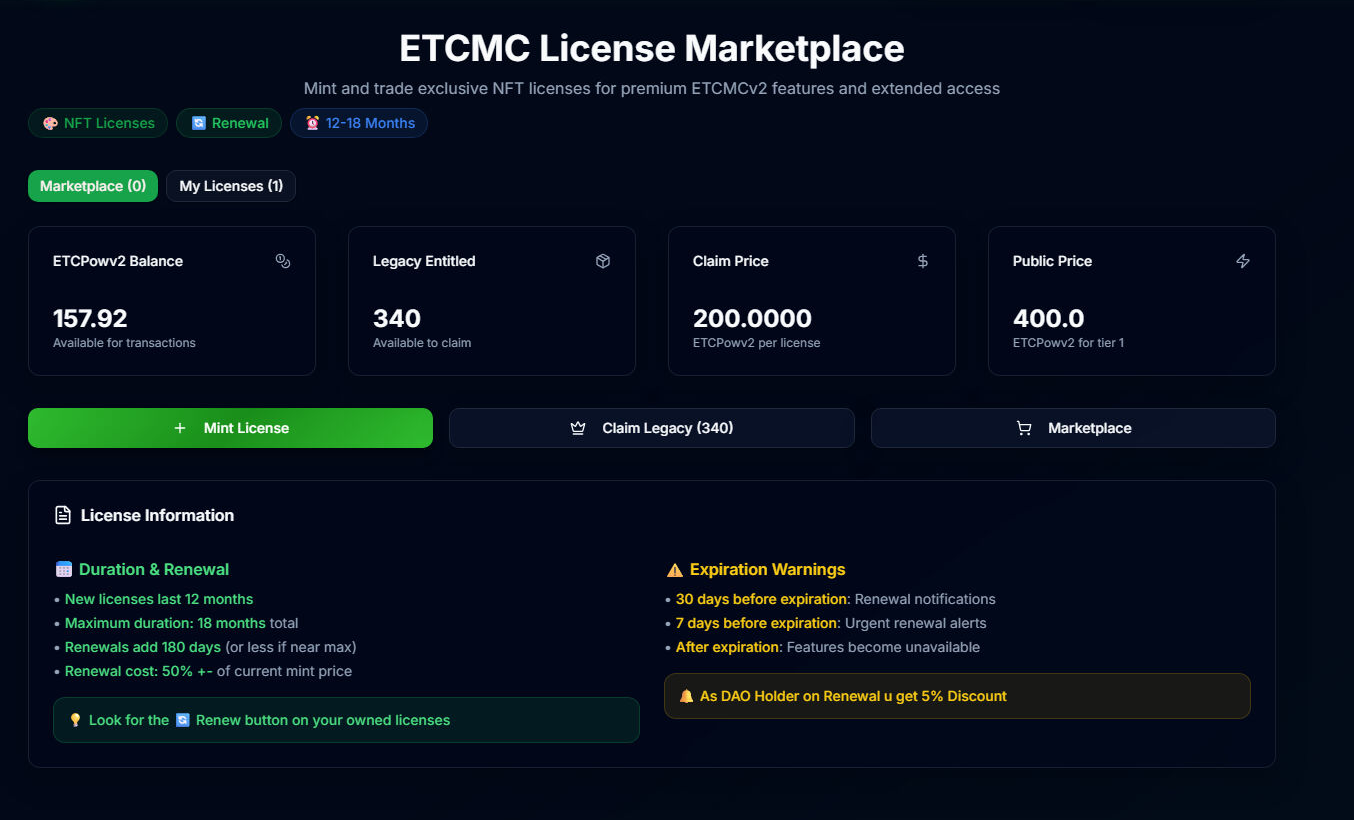Viewport: 1354px width, 820px height.
Task: Click the crown icon beside Claim Legacy
Action: 577,428
